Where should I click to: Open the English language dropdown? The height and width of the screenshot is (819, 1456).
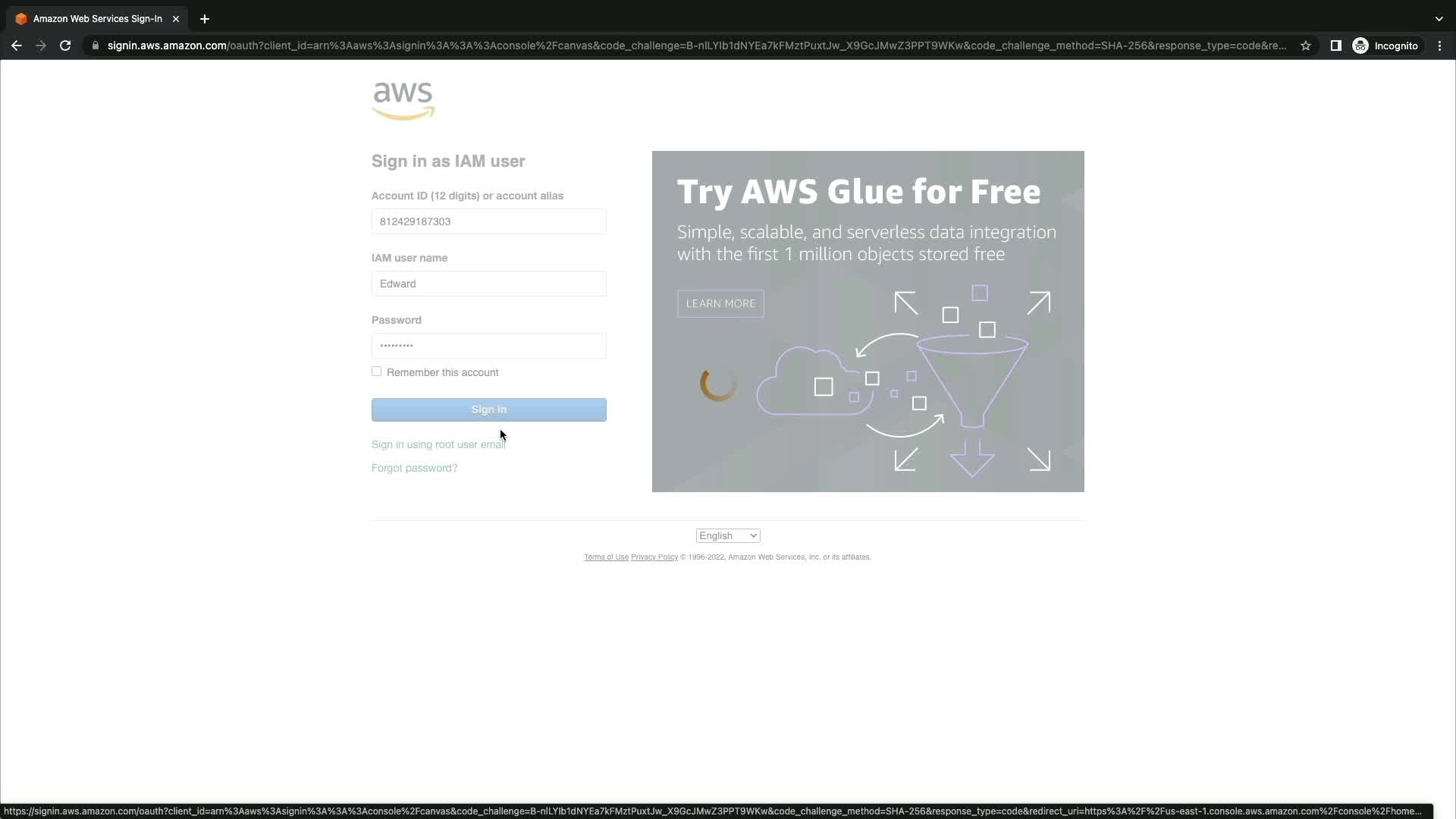coord(727,536)
